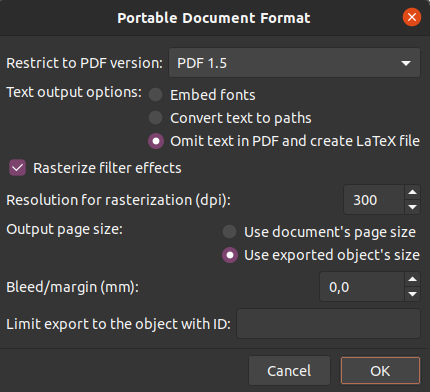Click the 'Text output options:' label
Viewport: 430px width, 392px height.
74,92
